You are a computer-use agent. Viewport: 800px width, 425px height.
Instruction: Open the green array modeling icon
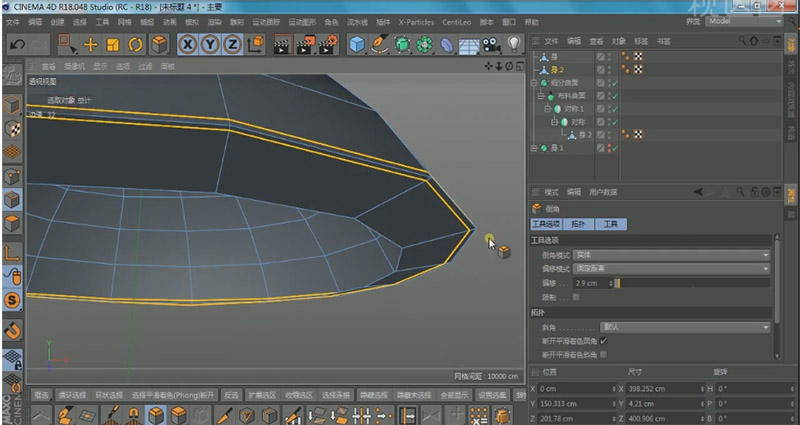(x=424, y=44)
